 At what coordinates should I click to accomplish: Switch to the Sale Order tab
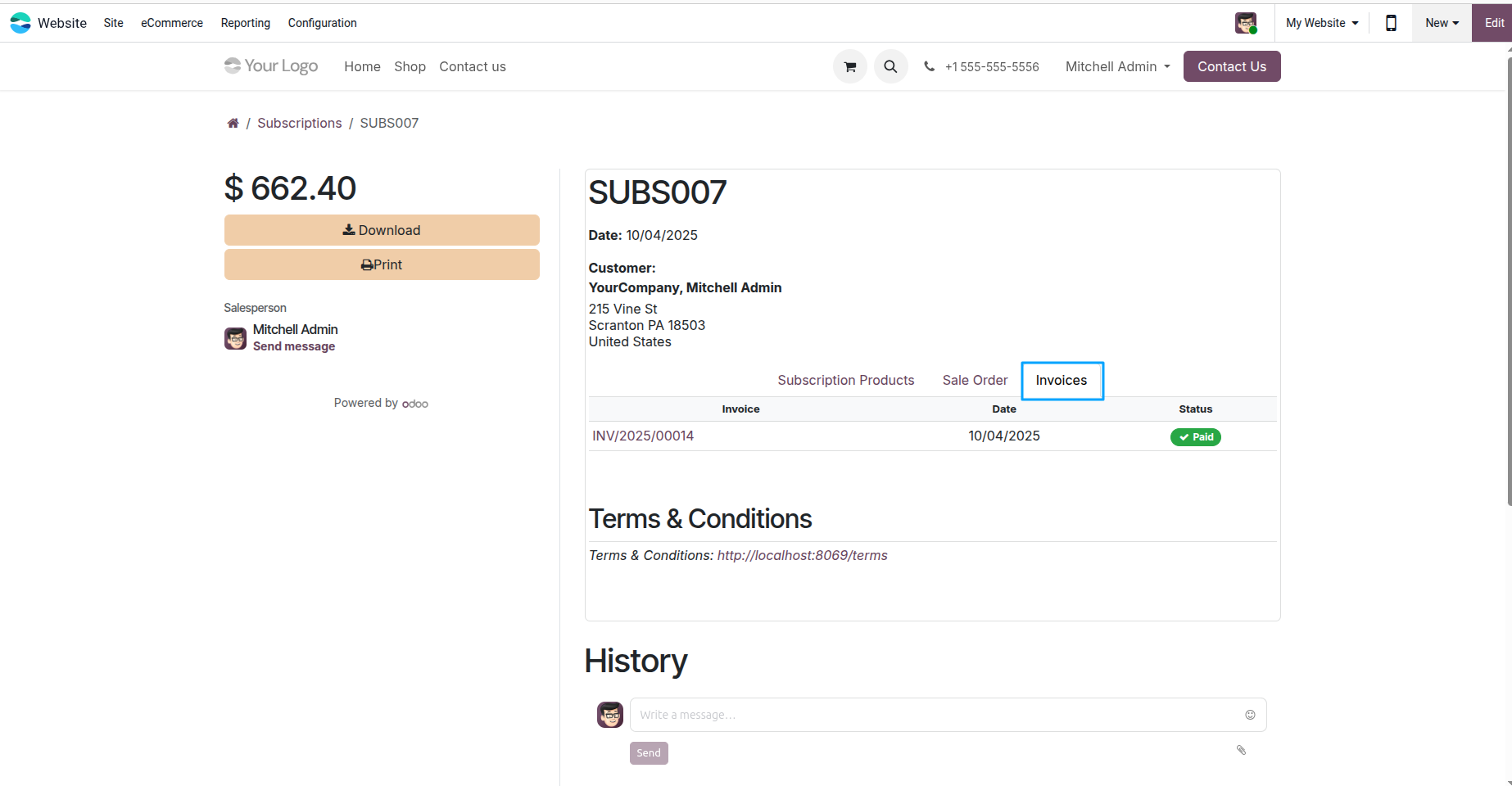click(975, 381)
